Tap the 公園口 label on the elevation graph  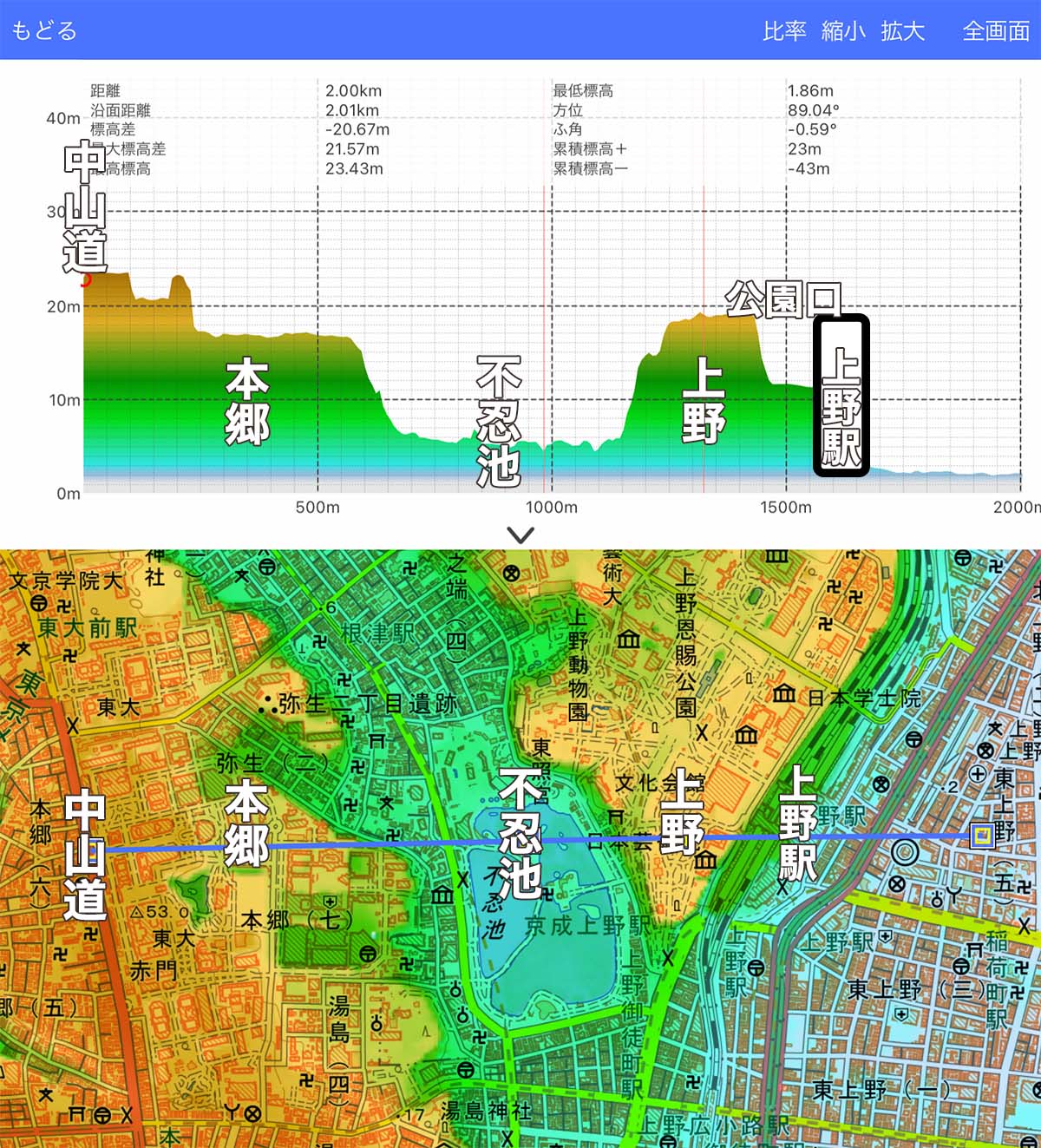782,299
